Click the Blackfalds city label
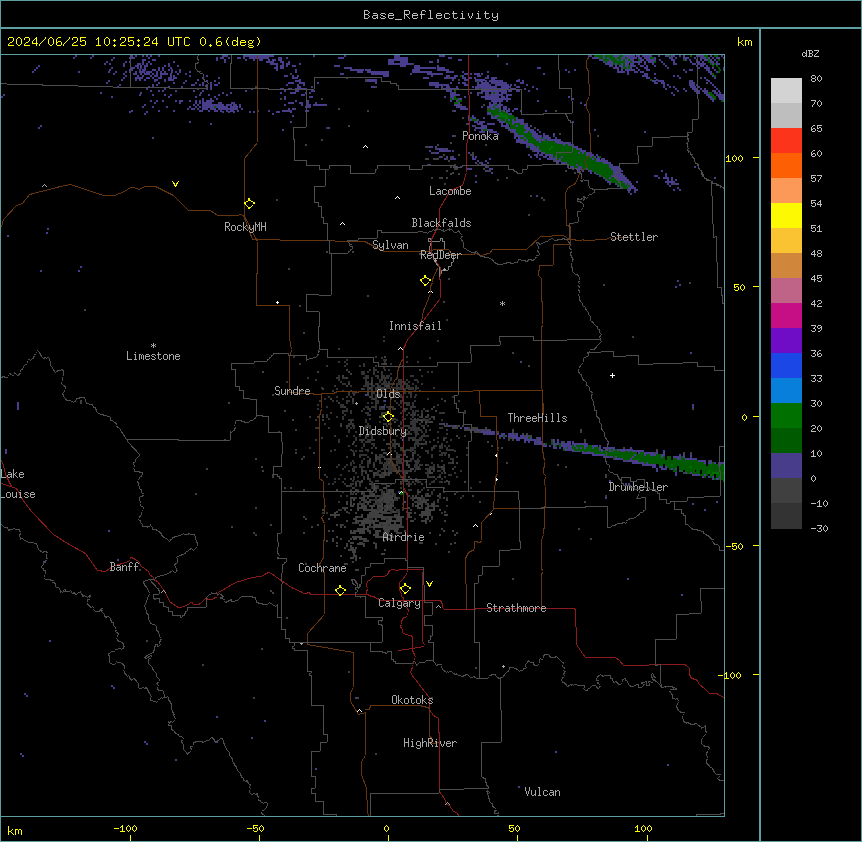Viewport: 862px width, 842px height. (441, 223)
